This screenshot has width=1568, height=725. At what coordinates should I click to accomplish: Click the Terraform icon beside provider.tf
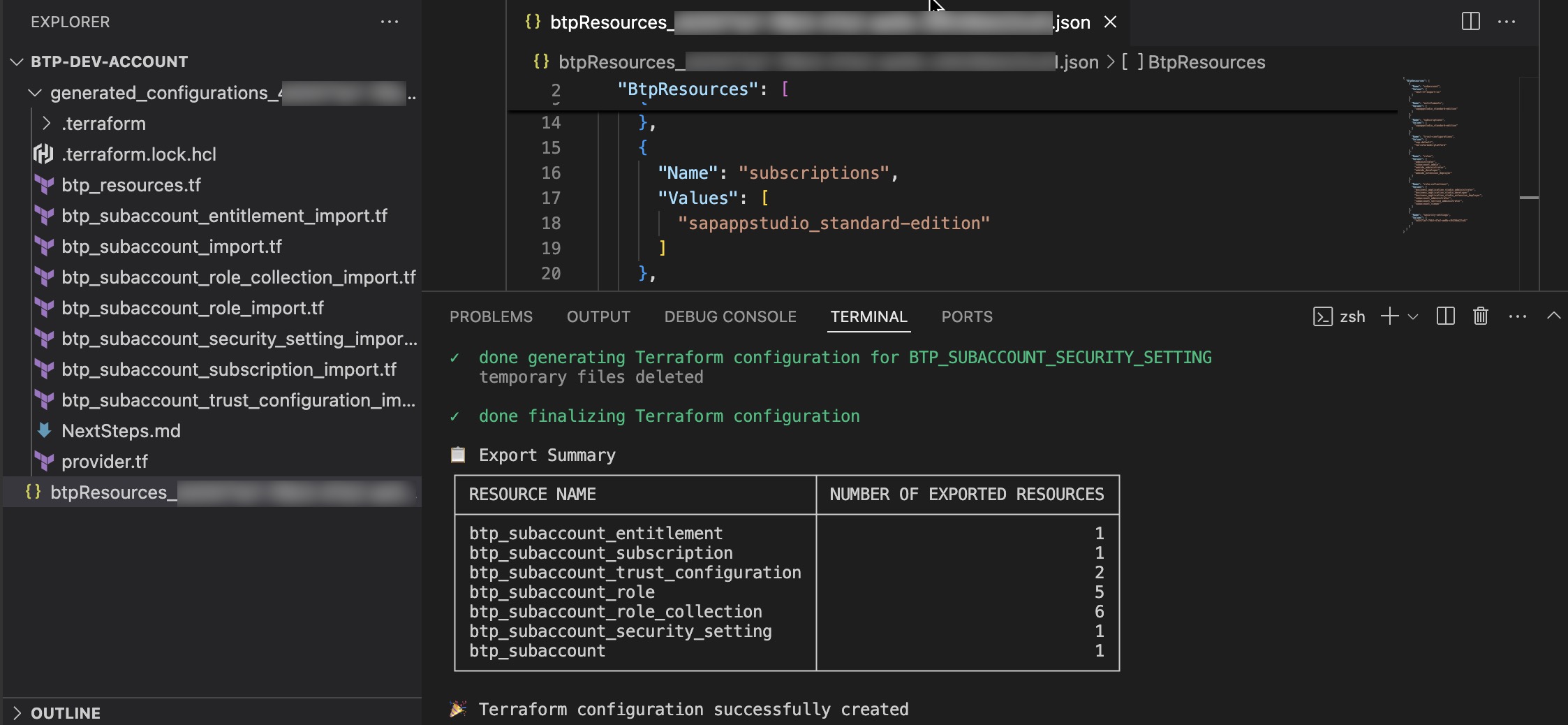(x=45, y=462)
